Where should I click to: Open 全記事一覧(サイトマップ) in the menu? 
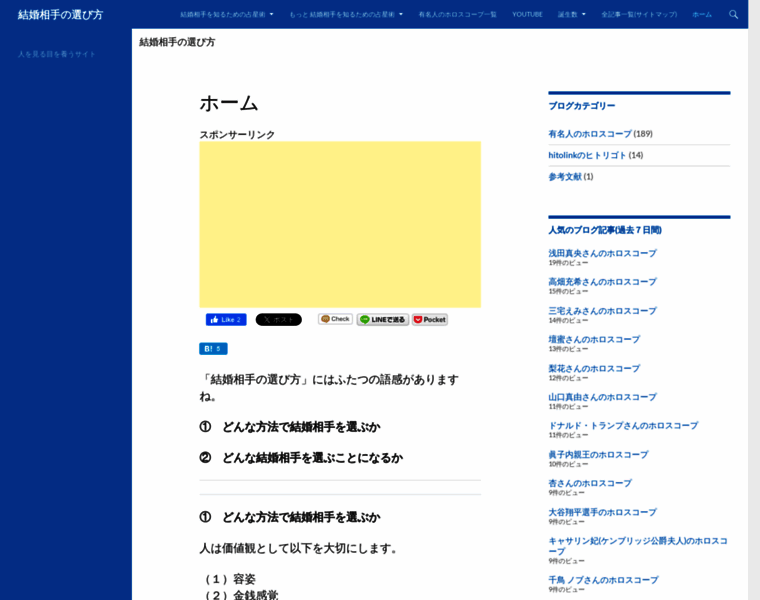point(639,15)
